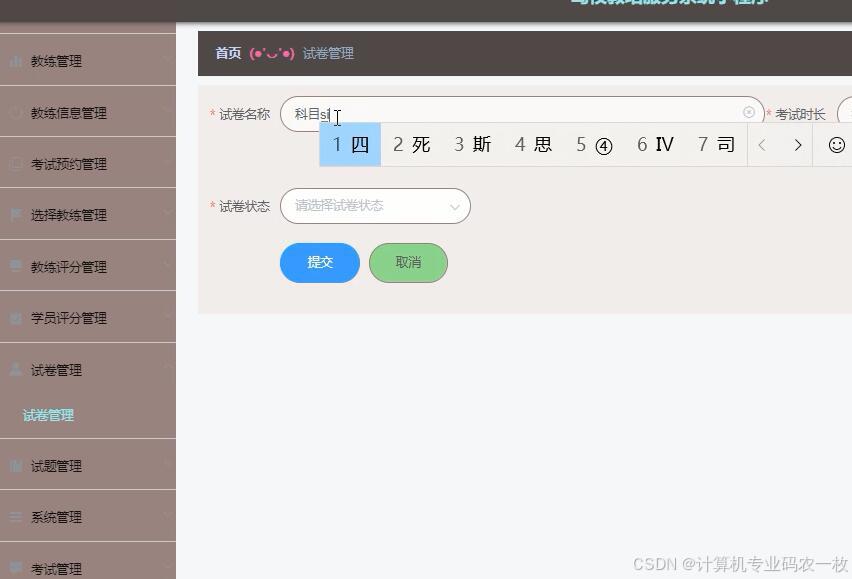Expand arrow on 试题管理 row

click(166, 463)
